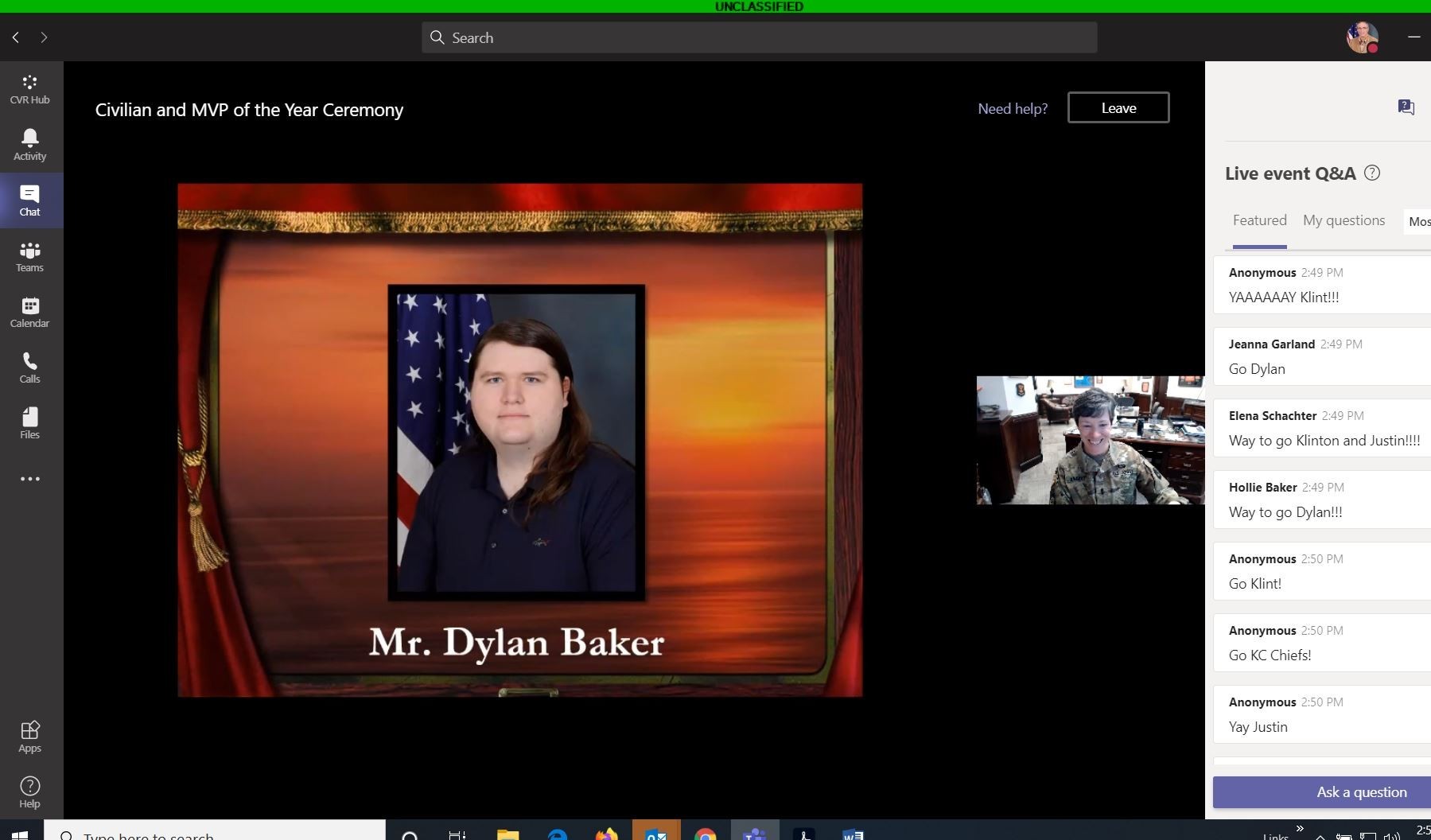Screen dimensions: 1431x840
Task: Click the Civilian and MVP Ceremony title
Action: (x=249, y=110)
